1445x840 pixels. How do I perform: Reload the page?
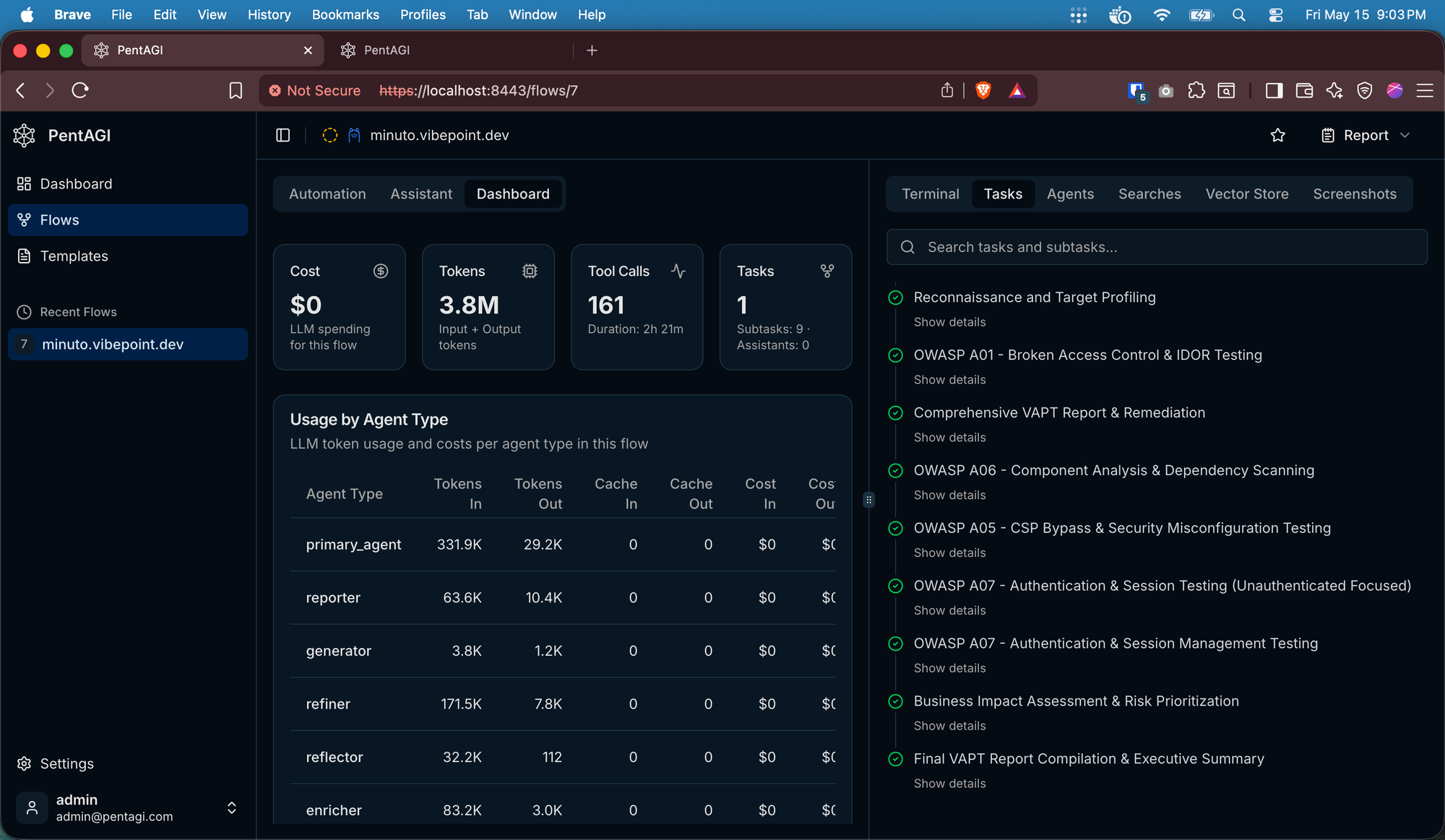[x=80, y=90]
